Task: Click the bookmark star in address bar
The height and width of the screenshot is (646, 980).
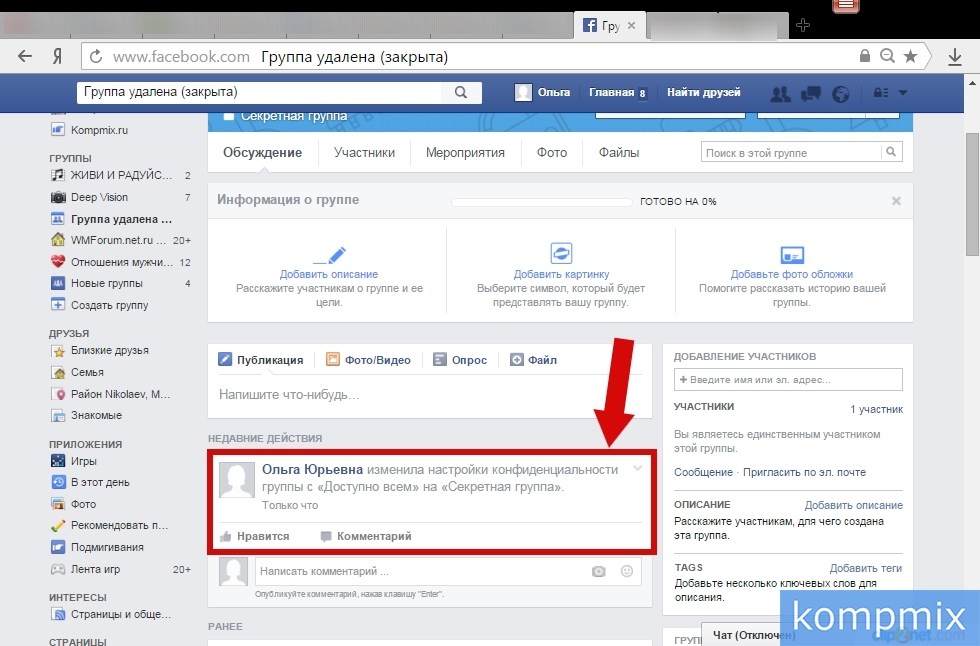Action: pos(910,57)
